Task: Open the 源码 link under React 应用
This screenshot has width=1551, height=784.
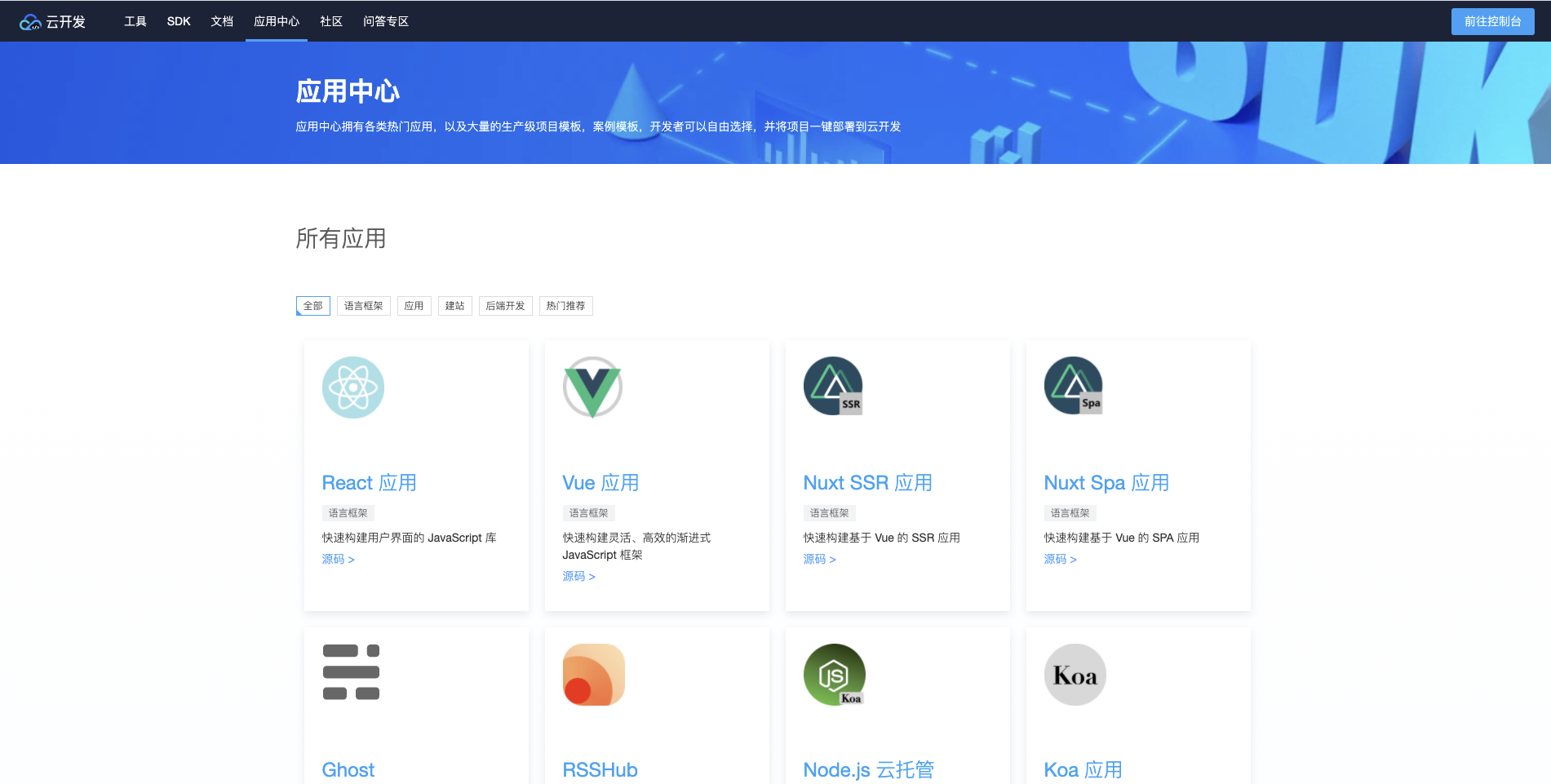Action: pyautogui.click(x=339, y=559)
